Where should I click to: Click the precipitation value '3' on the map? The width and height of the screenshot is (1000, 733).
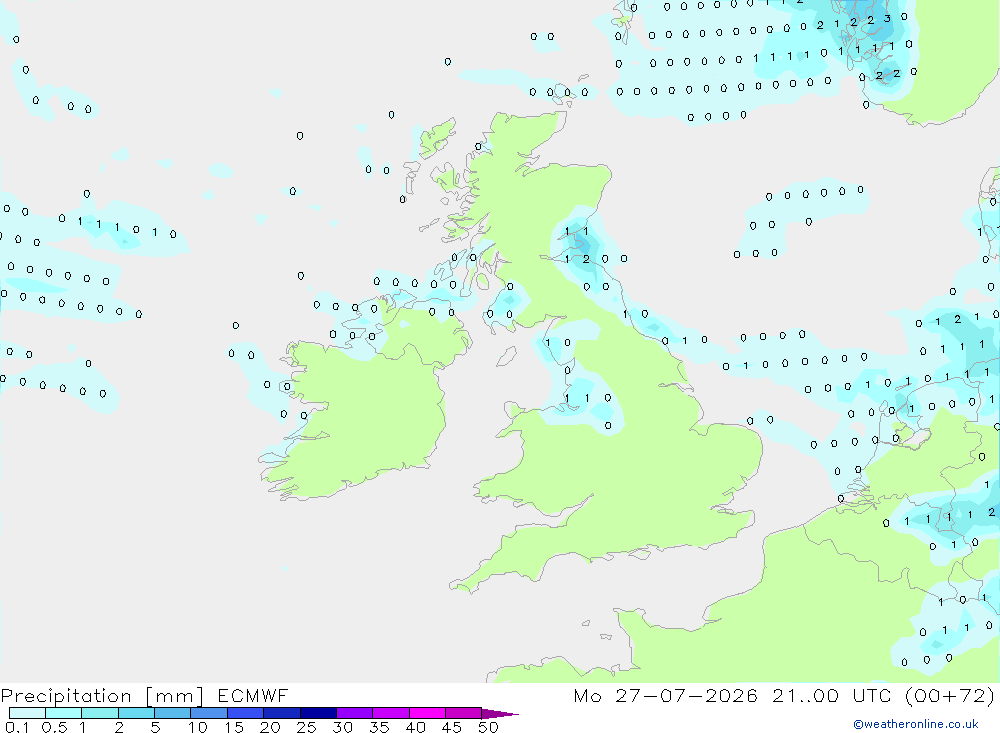point(886,19)
